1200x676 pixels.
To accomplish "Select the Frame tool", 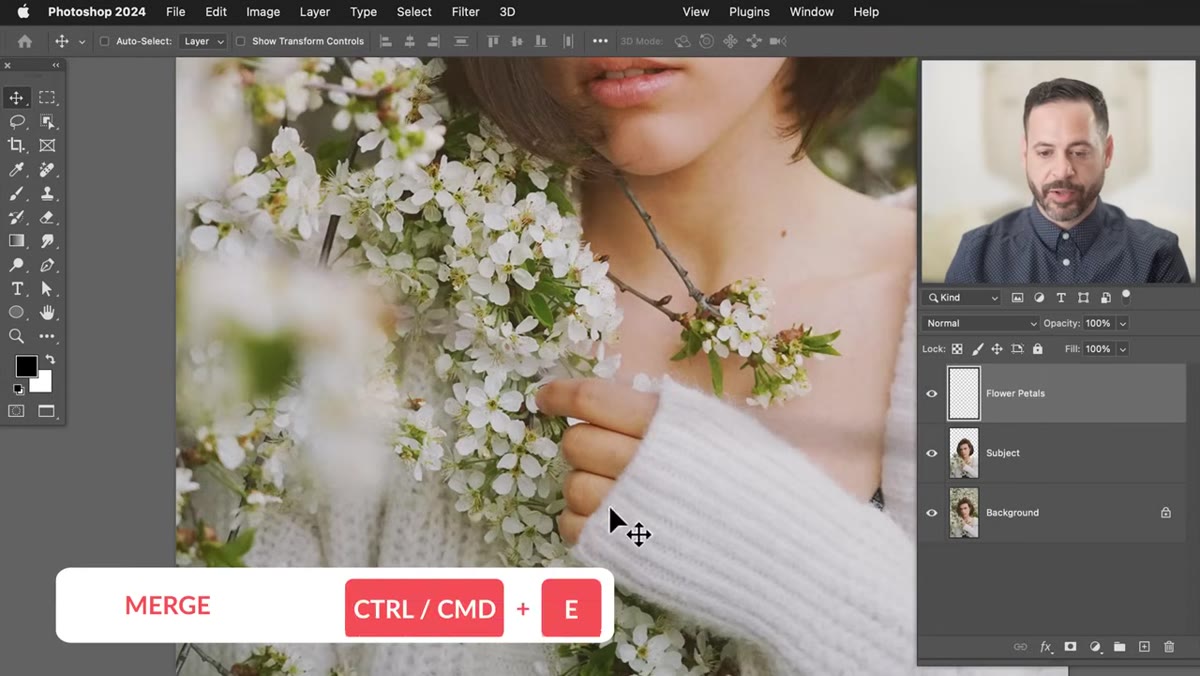I will point(47,145).
